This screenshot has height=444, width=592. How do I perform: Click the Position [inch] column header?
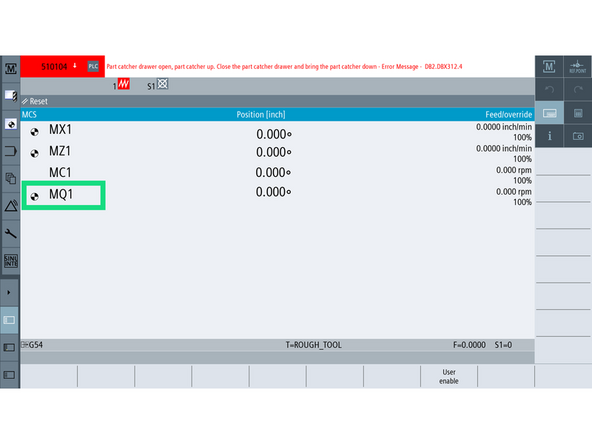[261, 115]
